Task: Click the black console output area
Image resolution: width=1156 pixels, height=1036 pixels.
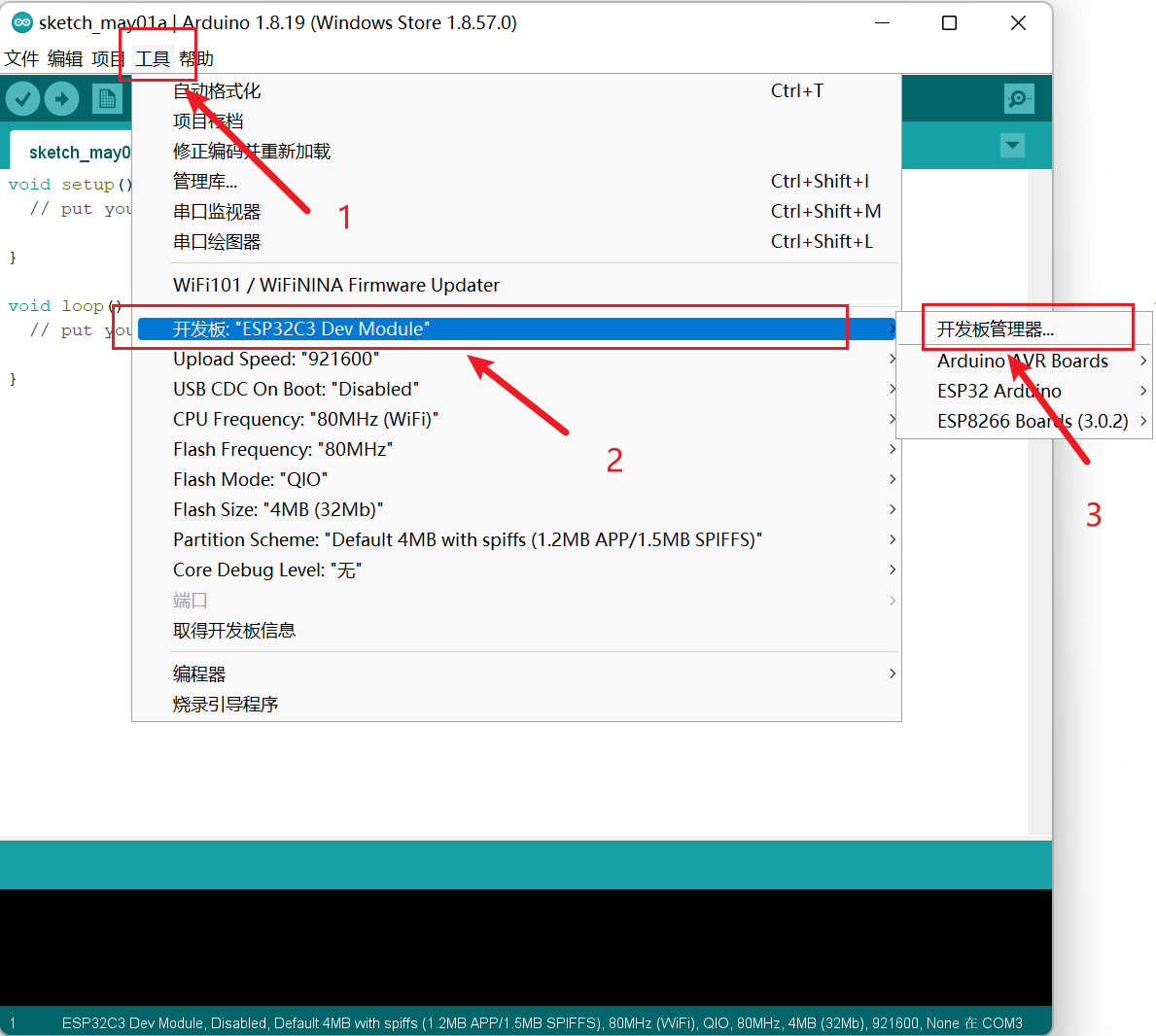Action: coord(526,948)
